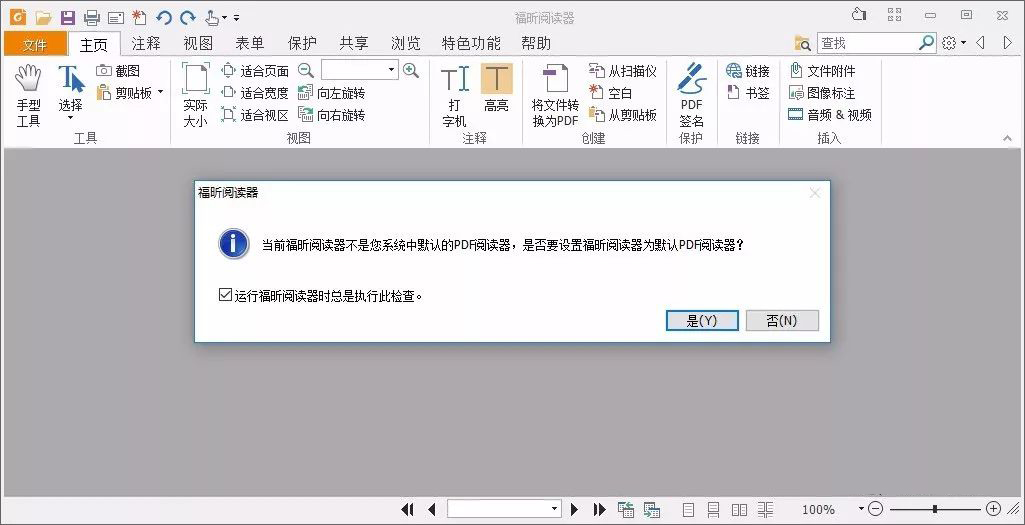Open the 100% zoom dropdown arrow
The width and height of the screenshot is (1025, 525).
tap(861, 509)
